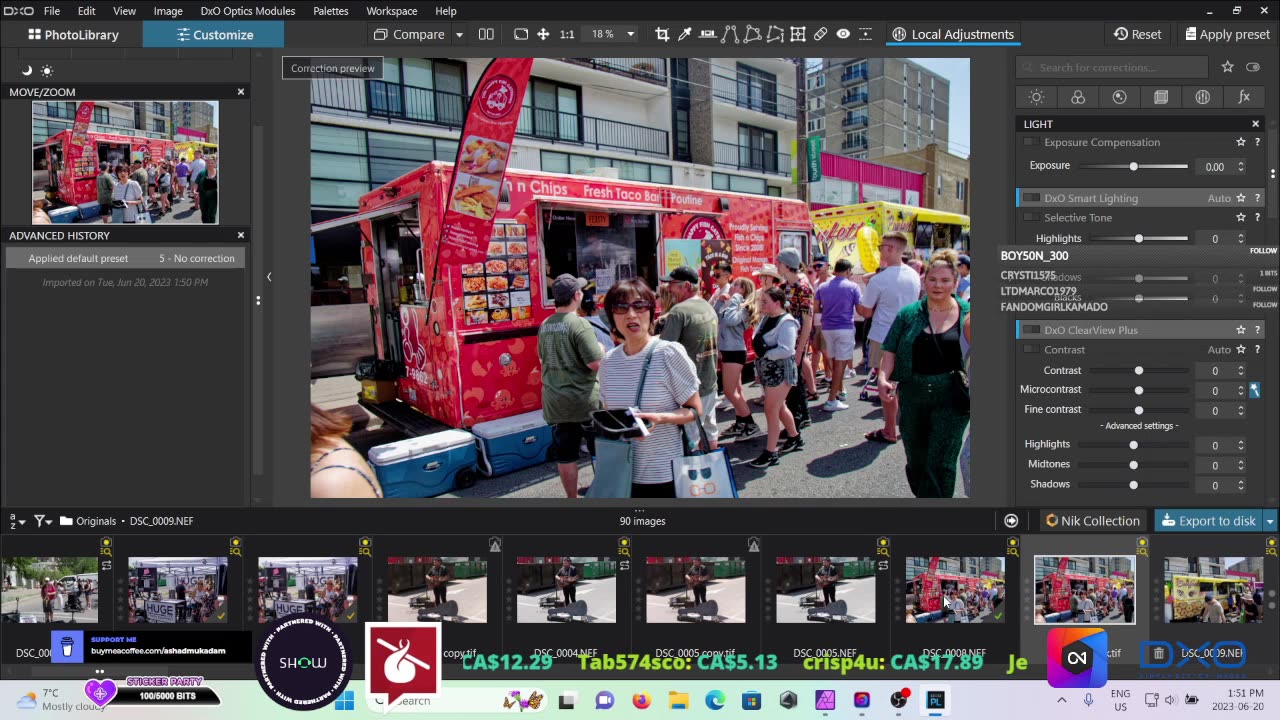Image resolution: width=1280 pixels, height=720 pixels.
Task: Adjust the Exposure slider
Action: [1133, 166]
